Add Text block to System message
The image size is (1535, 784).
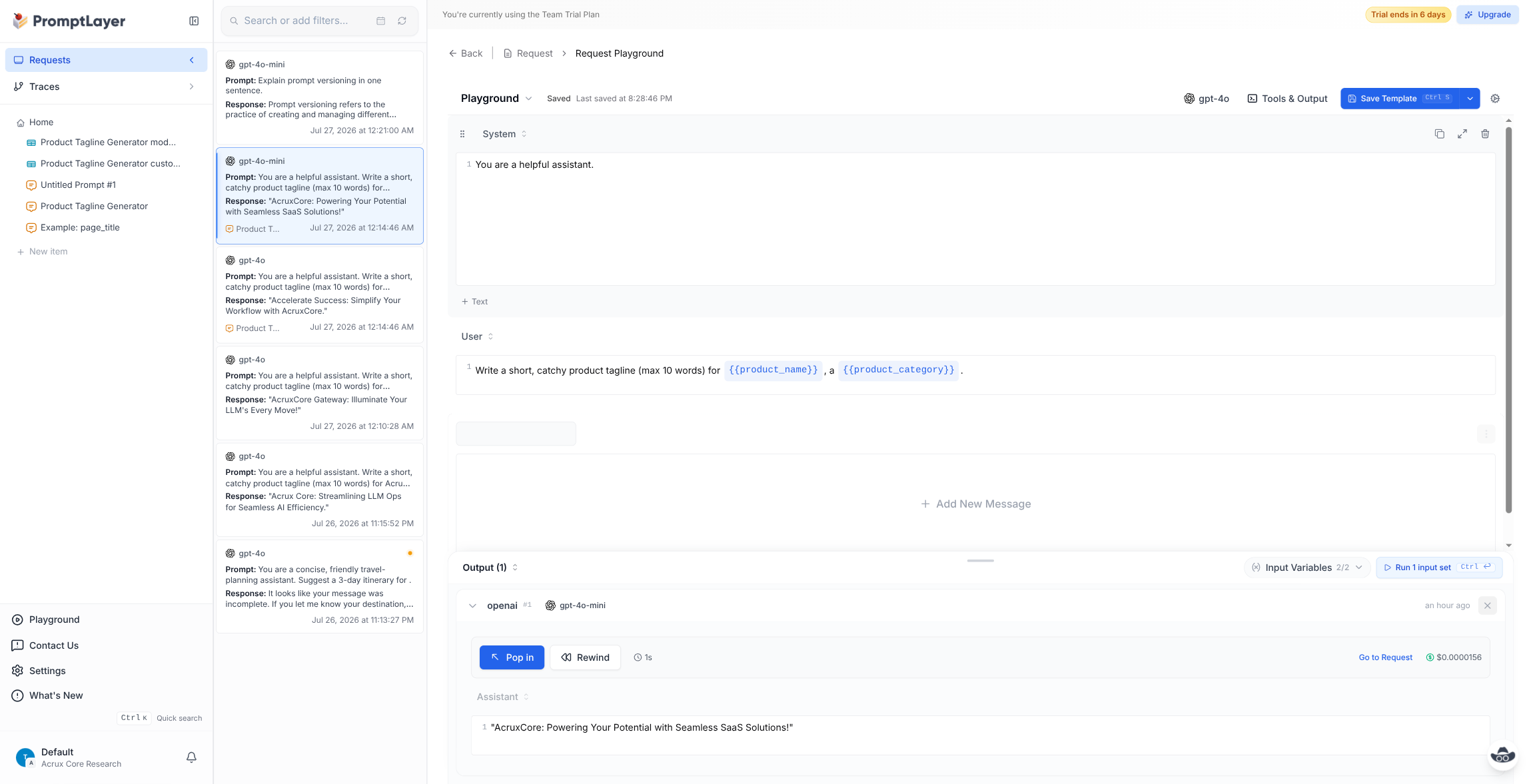[x=474, y=302]
